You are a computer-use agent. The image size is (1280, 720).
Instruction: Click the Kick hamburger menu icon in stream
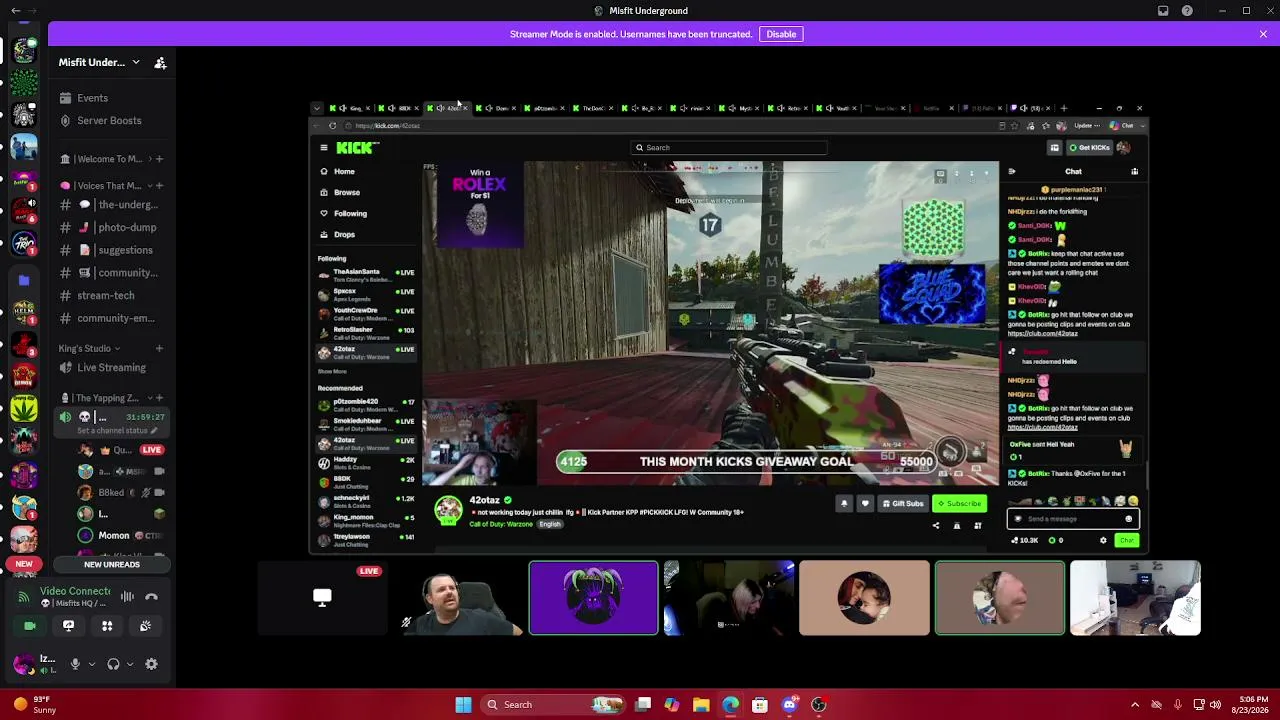point(324,148)
